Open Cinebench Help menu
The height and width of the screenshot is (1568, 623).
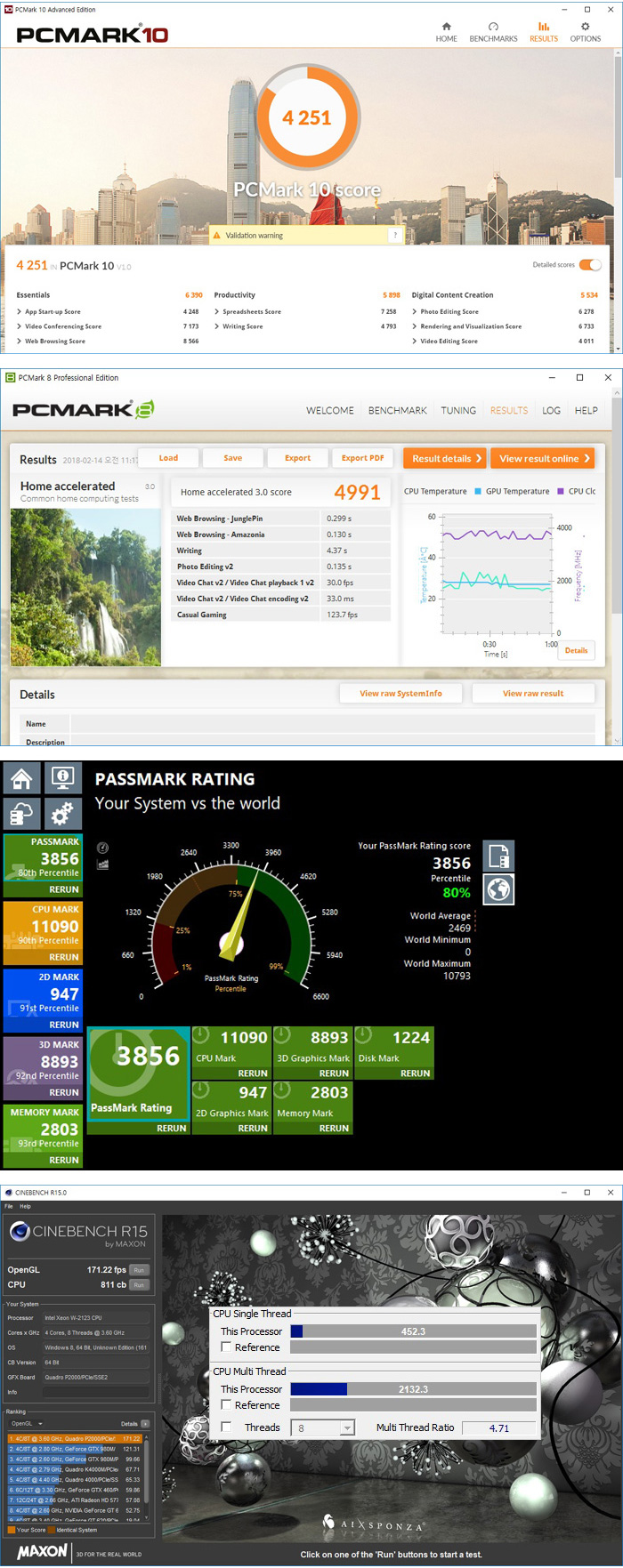(x=25, y=1206)
